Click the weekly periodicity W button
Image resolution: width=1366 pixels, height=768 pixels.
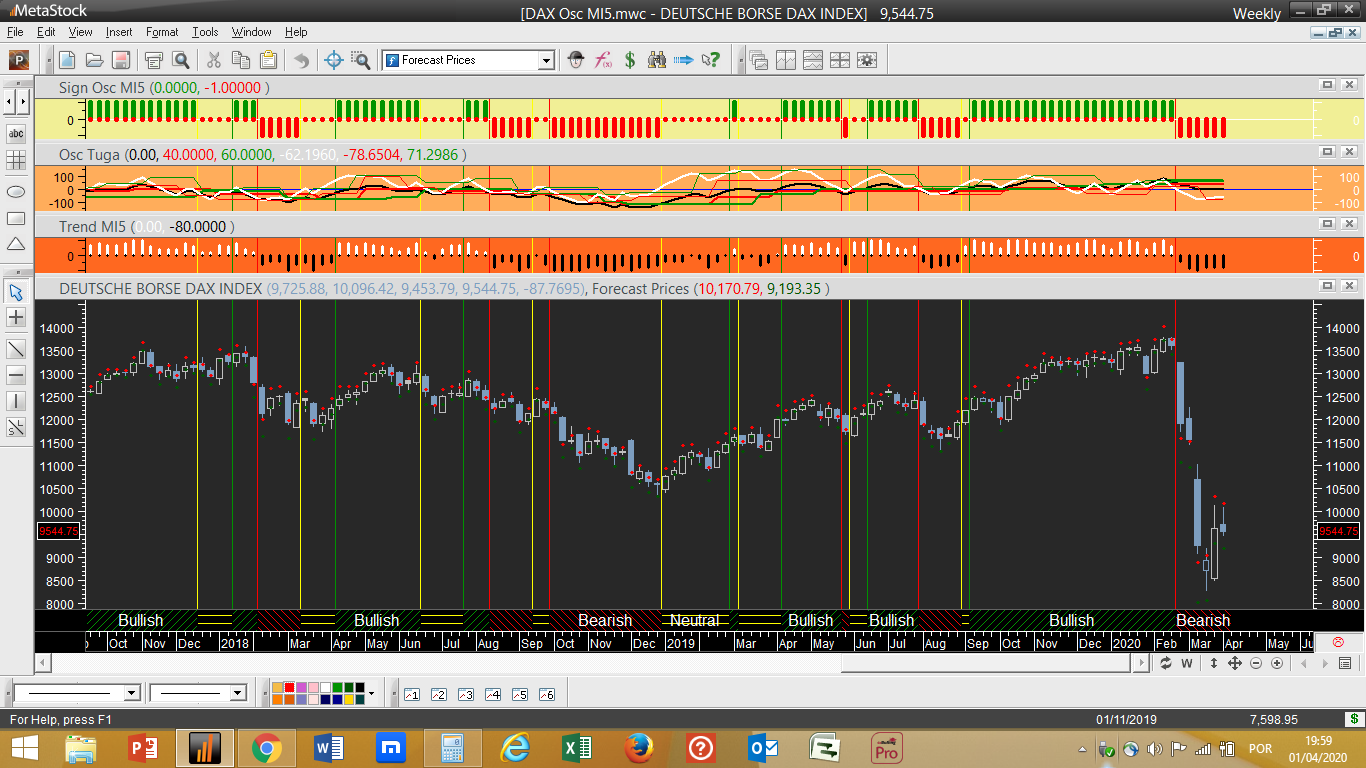pyautogui.click(x=1187, y=663)
